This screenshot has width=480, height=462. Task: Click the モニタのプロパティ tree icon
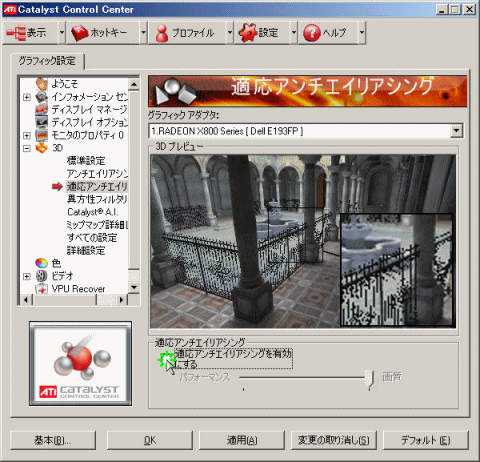pyautogui.click(x=42, y=135)
